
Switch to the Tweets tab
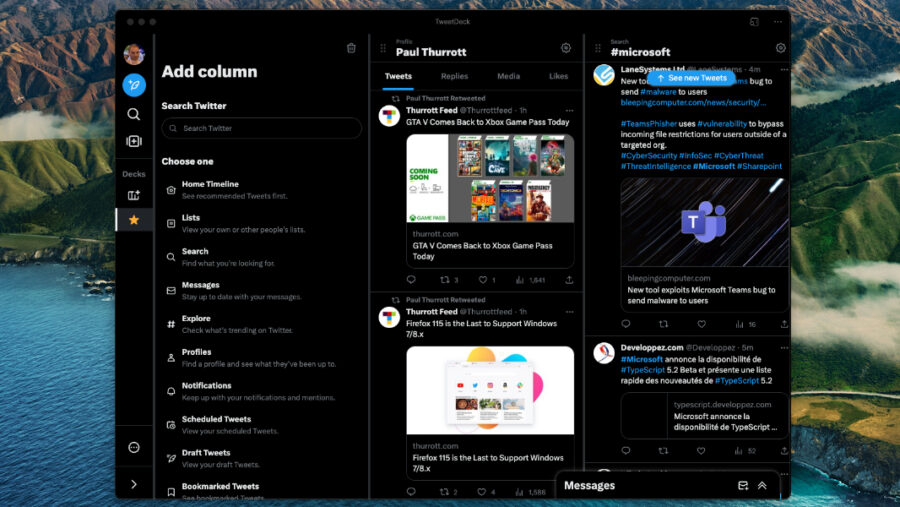(398, 76)
